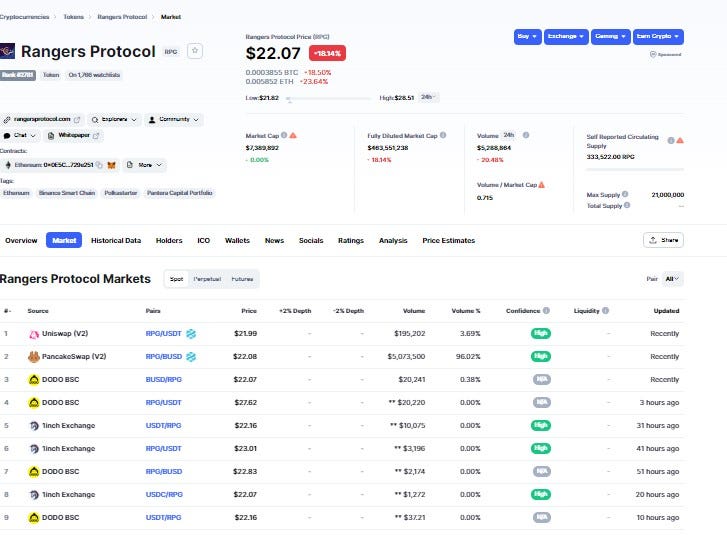Open the Pair All filter dropdown

[672, 279]
